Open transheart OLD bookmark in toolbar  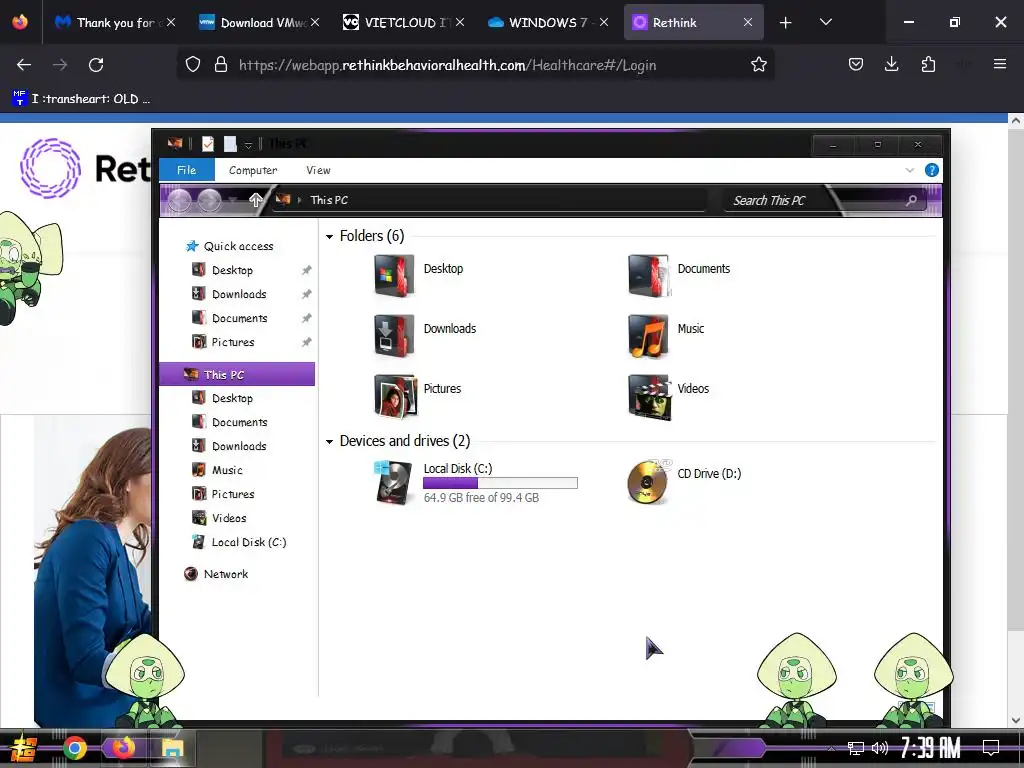coord(82,99)
